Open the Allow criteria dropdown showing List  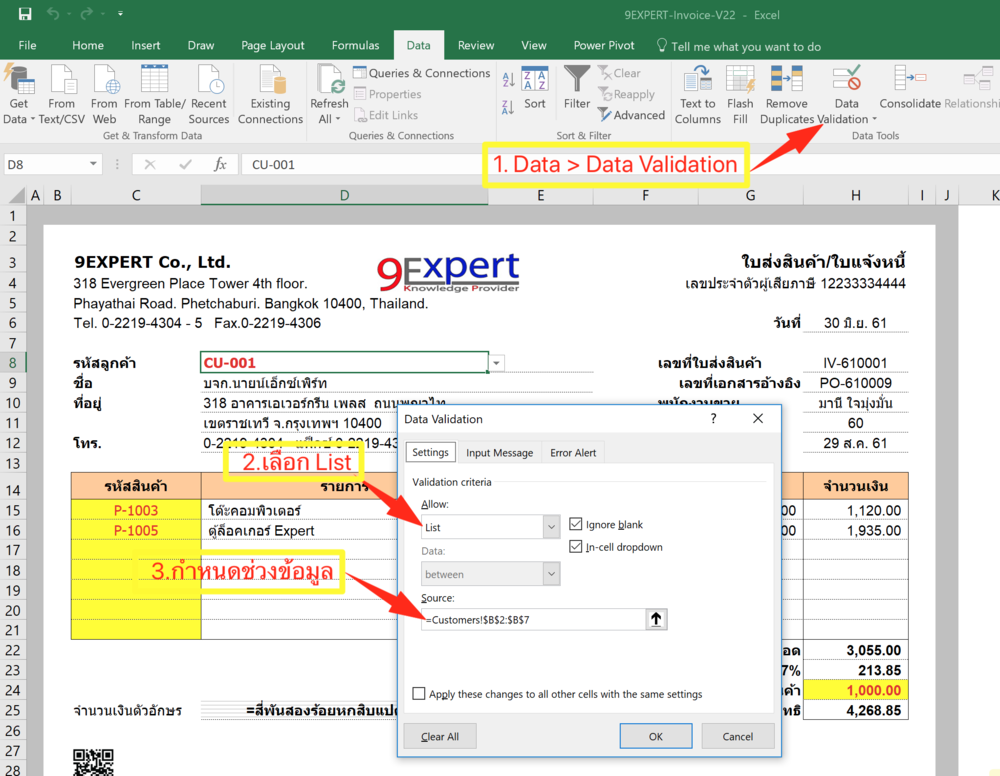551,526
